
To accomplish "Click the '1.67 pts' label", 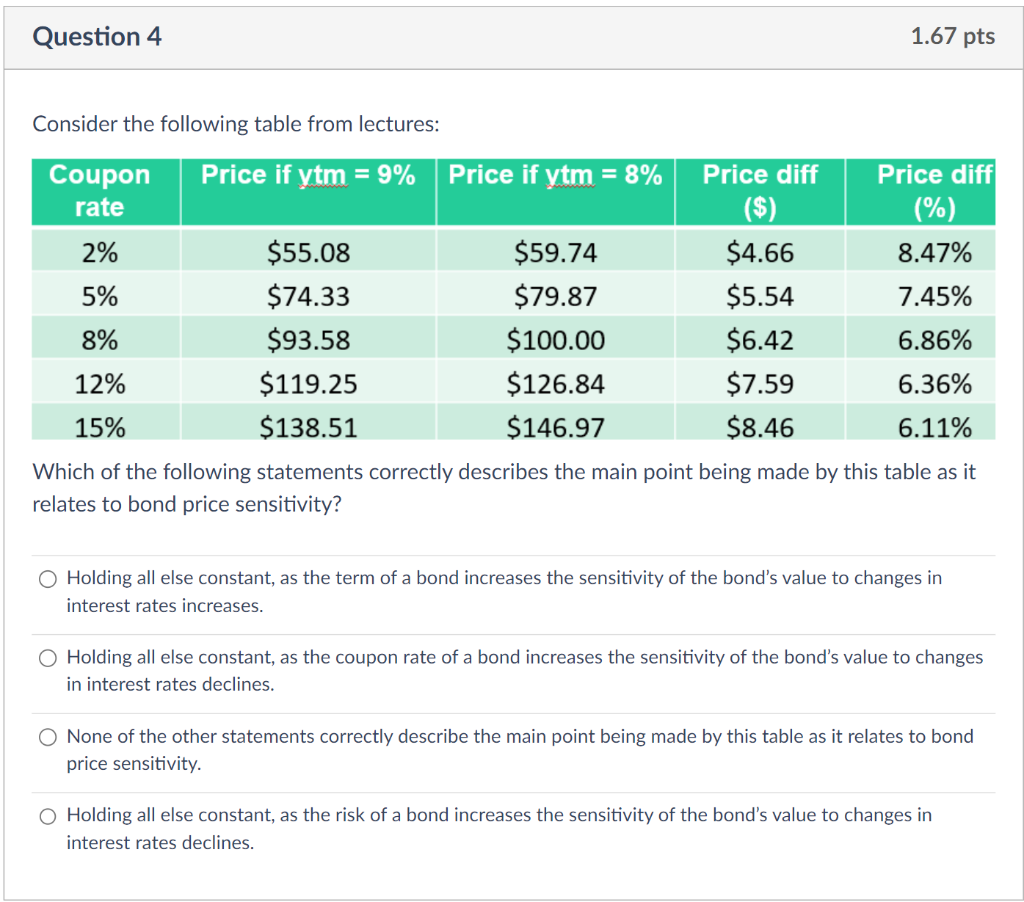I will click(952, 36).
